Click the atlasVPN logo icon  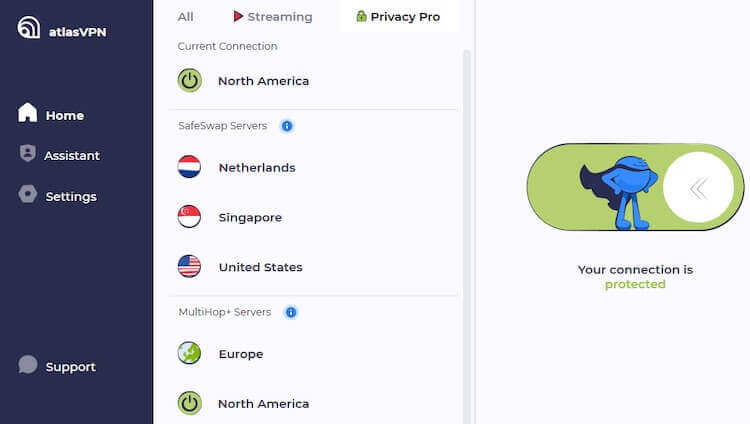tap(29, 27)
